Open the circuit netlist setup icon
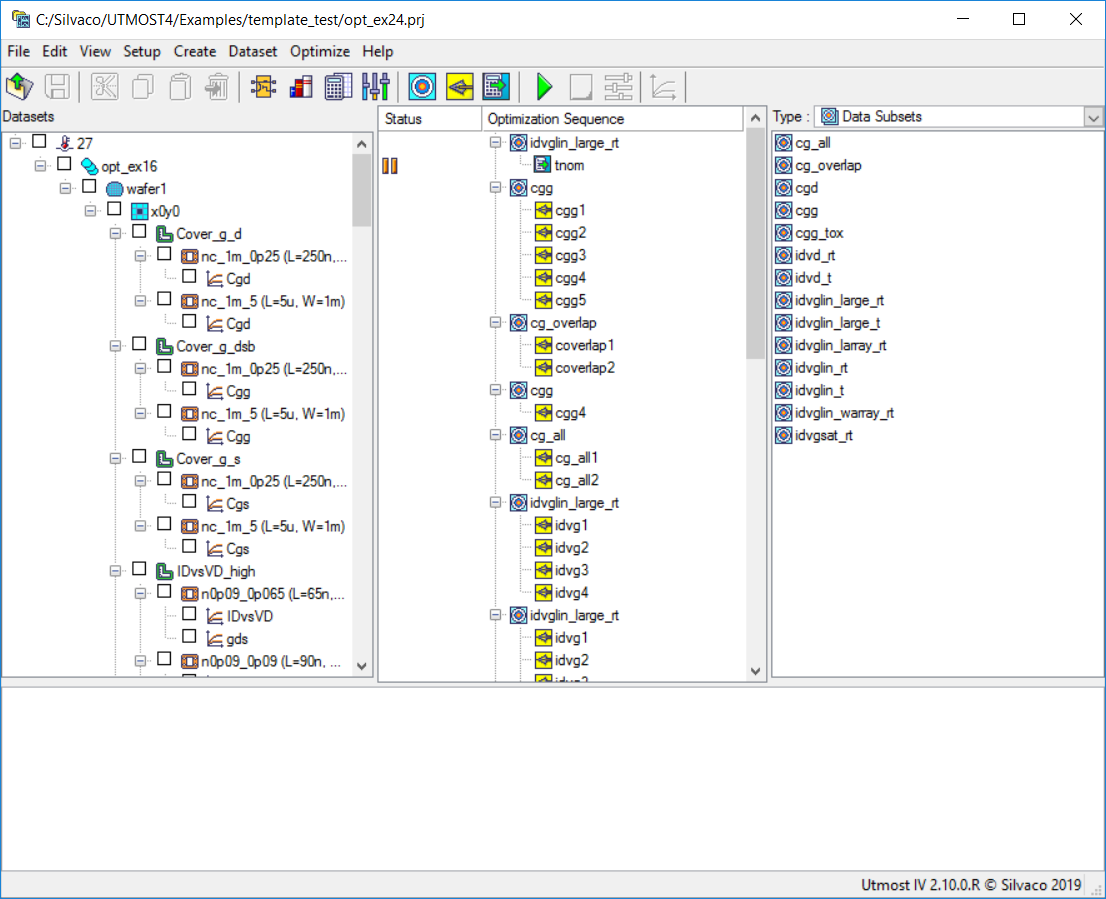Screen dimensions: 1106x899 tap(263, 87)
